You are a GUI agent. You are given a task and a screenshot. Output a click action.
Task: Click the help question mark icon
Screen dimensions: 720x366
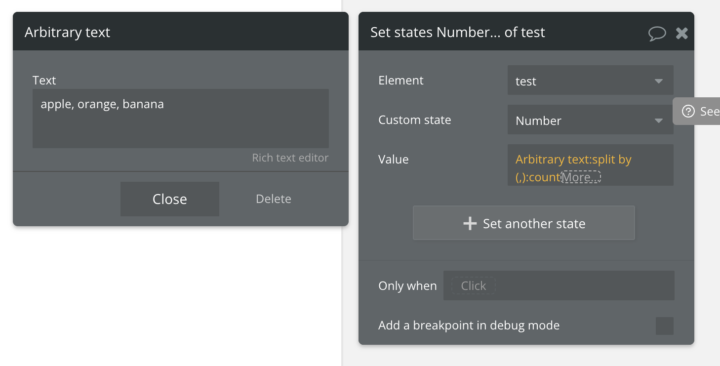pos(688,111)
